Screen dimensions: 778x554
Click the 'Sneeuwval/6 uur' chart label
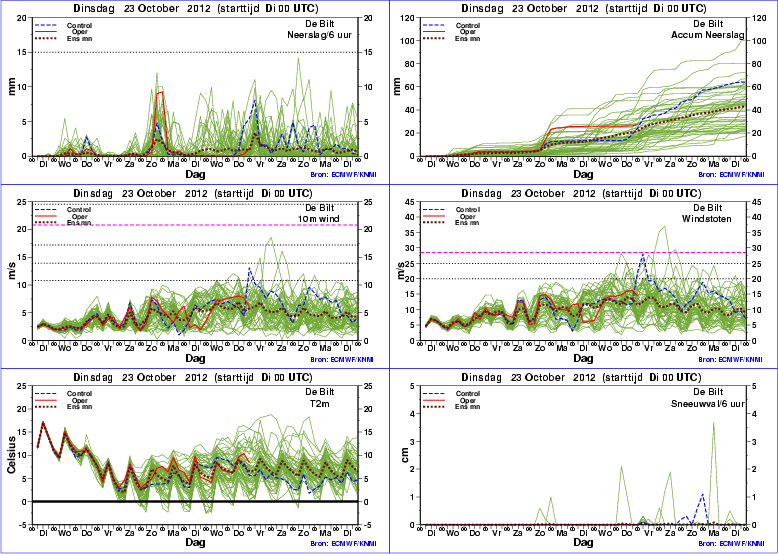tap(708, 404)
